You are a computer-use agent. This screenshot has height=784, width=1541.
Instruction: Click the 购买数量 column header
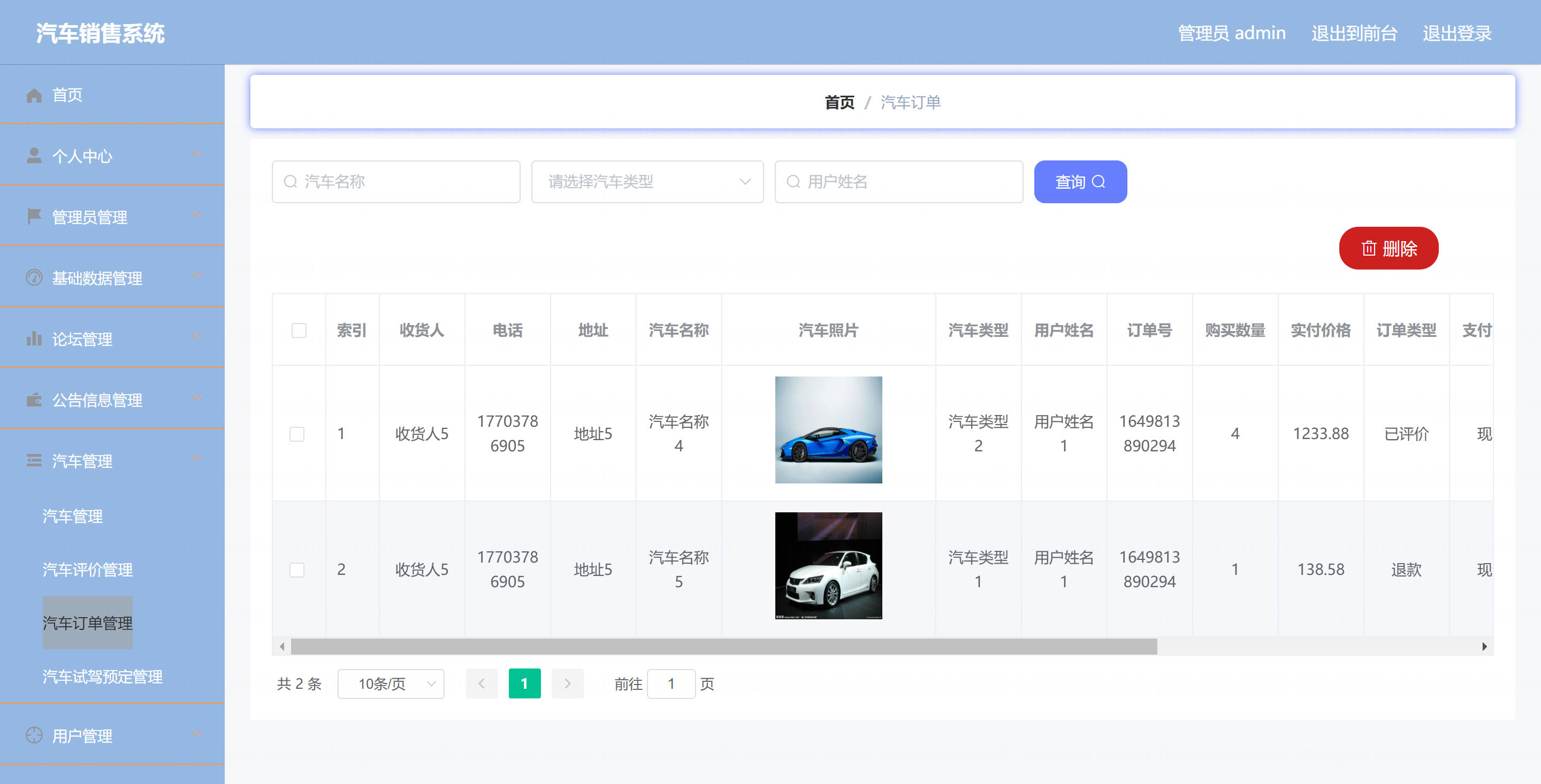click(x=1235, y=330)
